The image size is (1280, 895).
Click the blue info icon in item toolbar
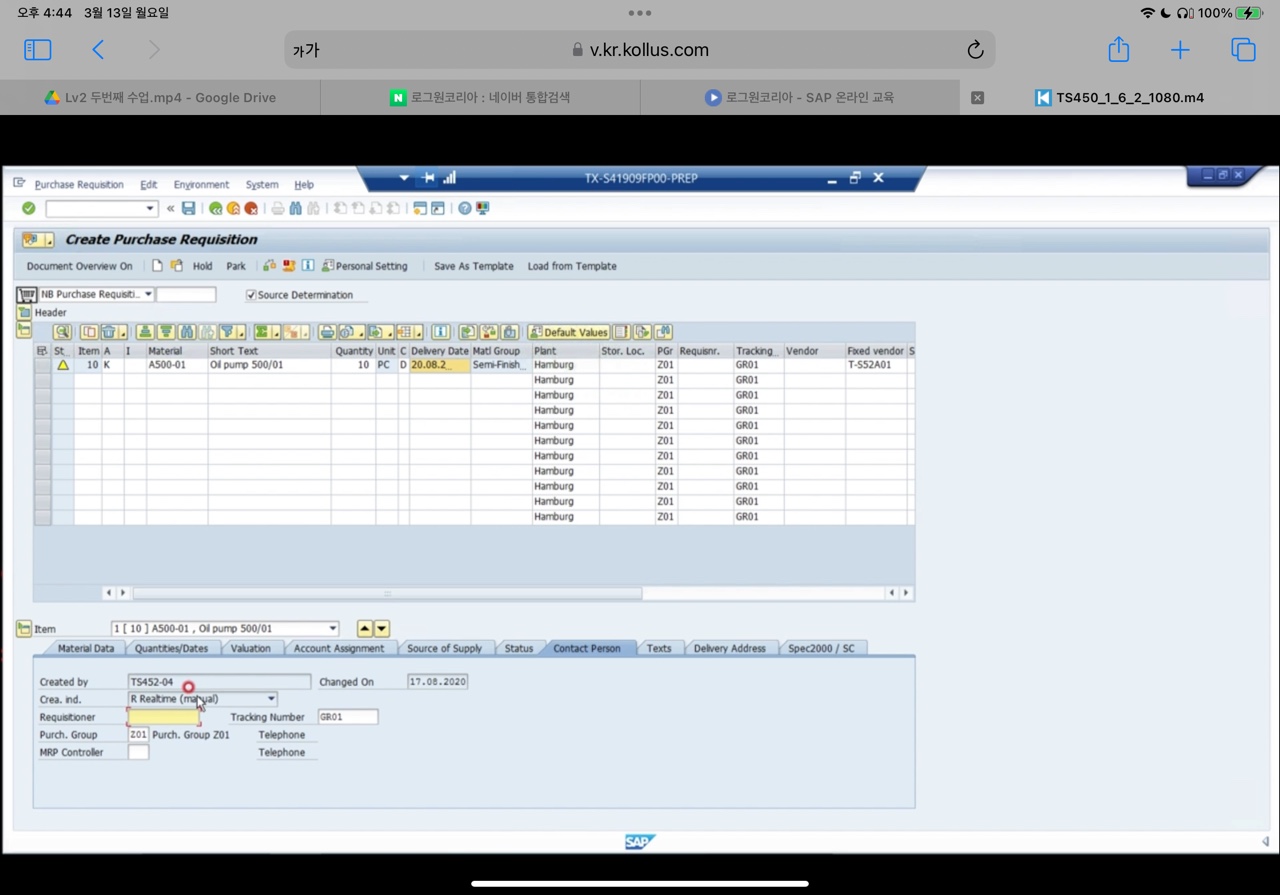pyautogui.click(x=441, y=332)
